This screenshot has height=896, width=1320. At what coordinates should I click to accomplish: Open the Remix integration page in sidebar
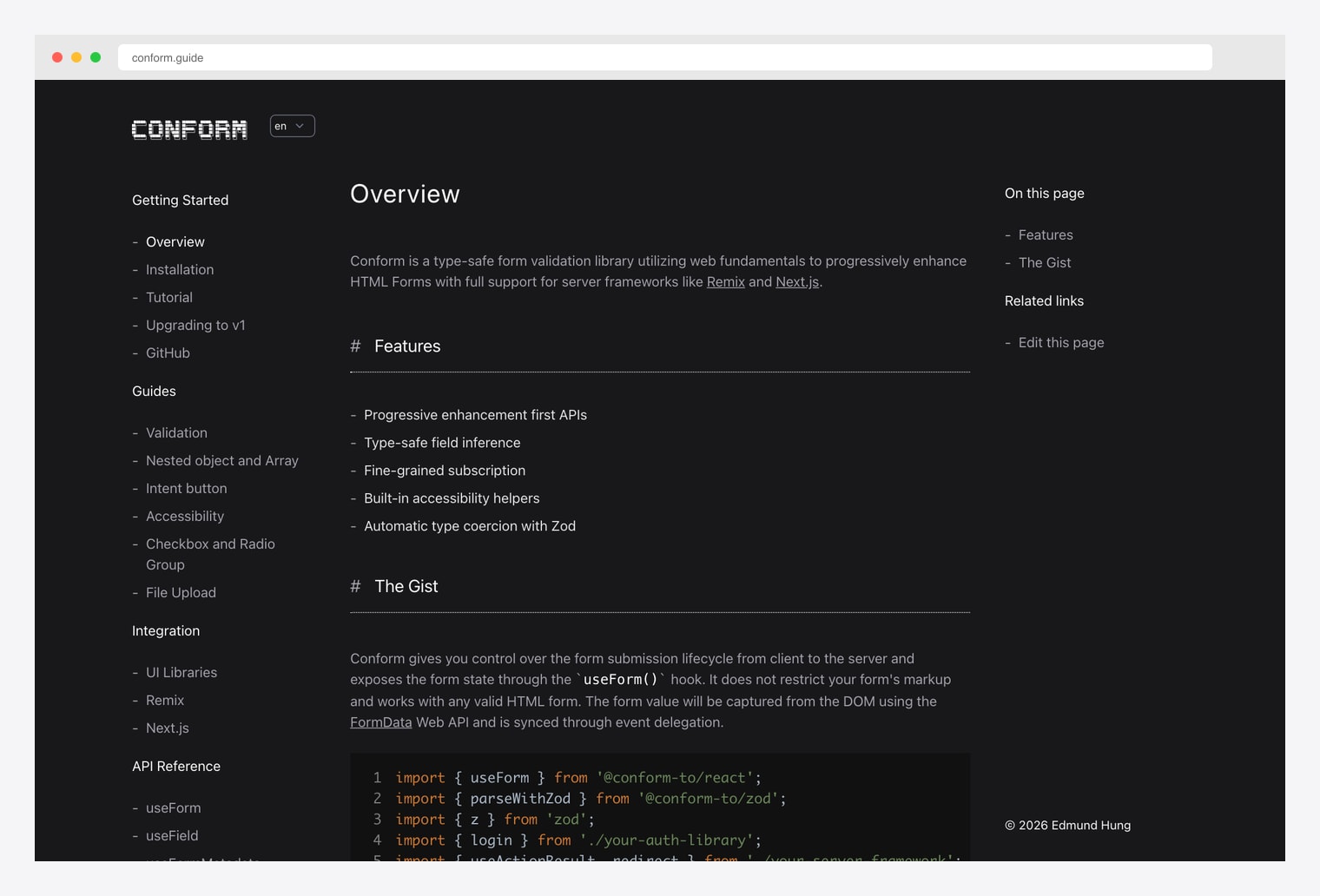coord(165,700)
